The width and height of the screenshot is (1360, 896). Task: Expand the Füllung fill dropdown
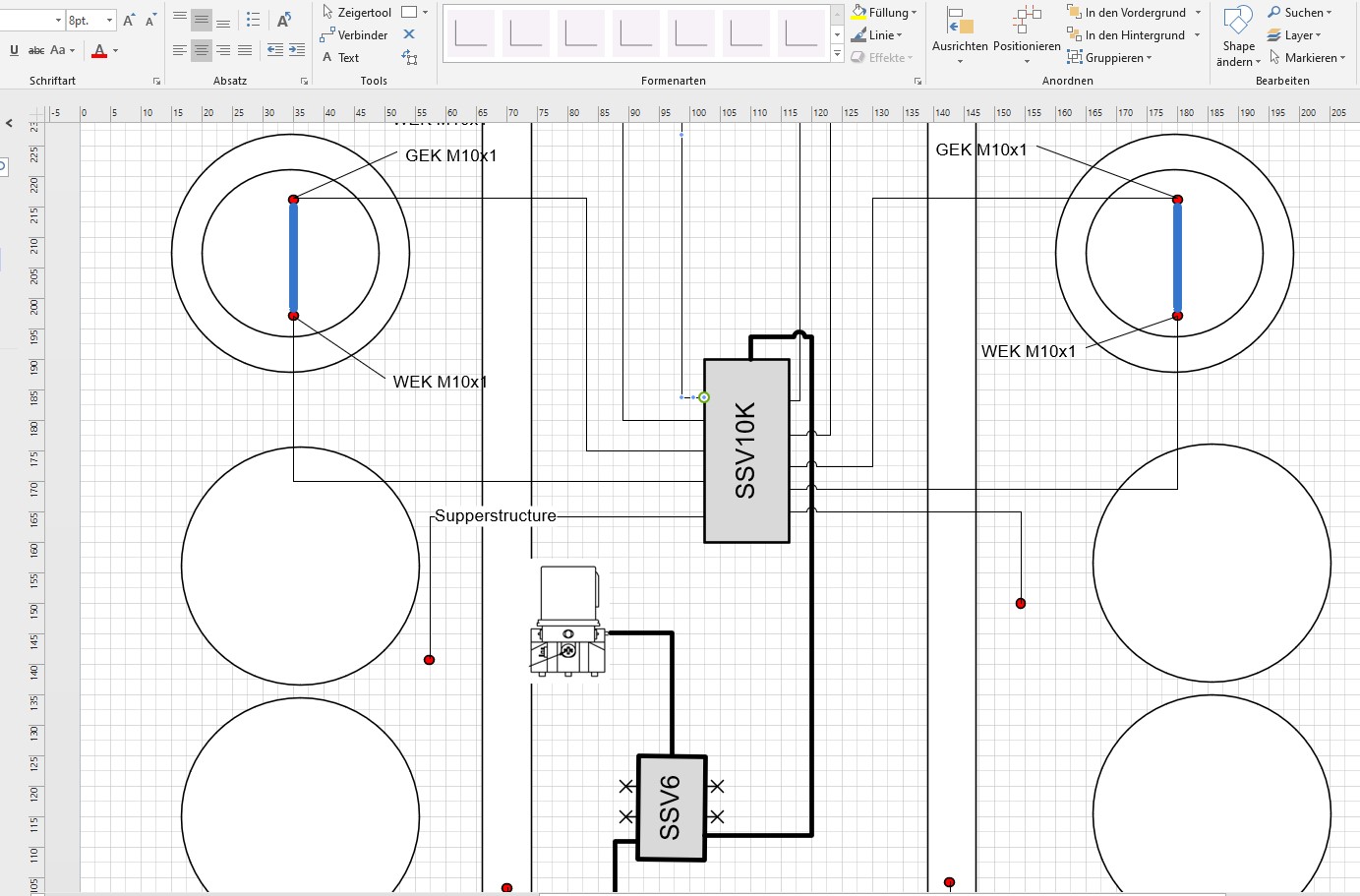884,13
